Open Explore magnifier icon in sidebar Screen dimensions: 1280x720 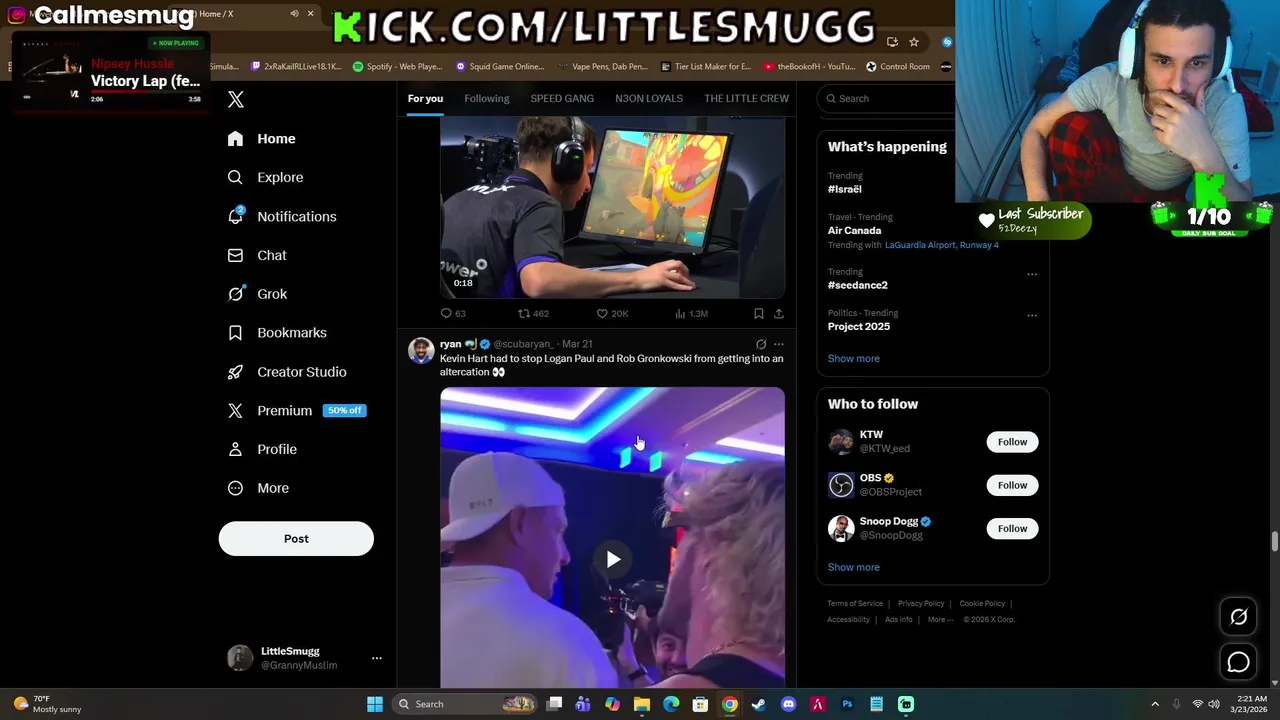[x=235, y=177]
